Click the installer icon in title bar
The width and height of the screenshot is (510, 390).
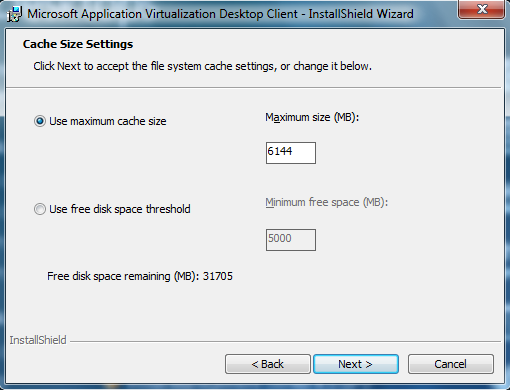14,14
